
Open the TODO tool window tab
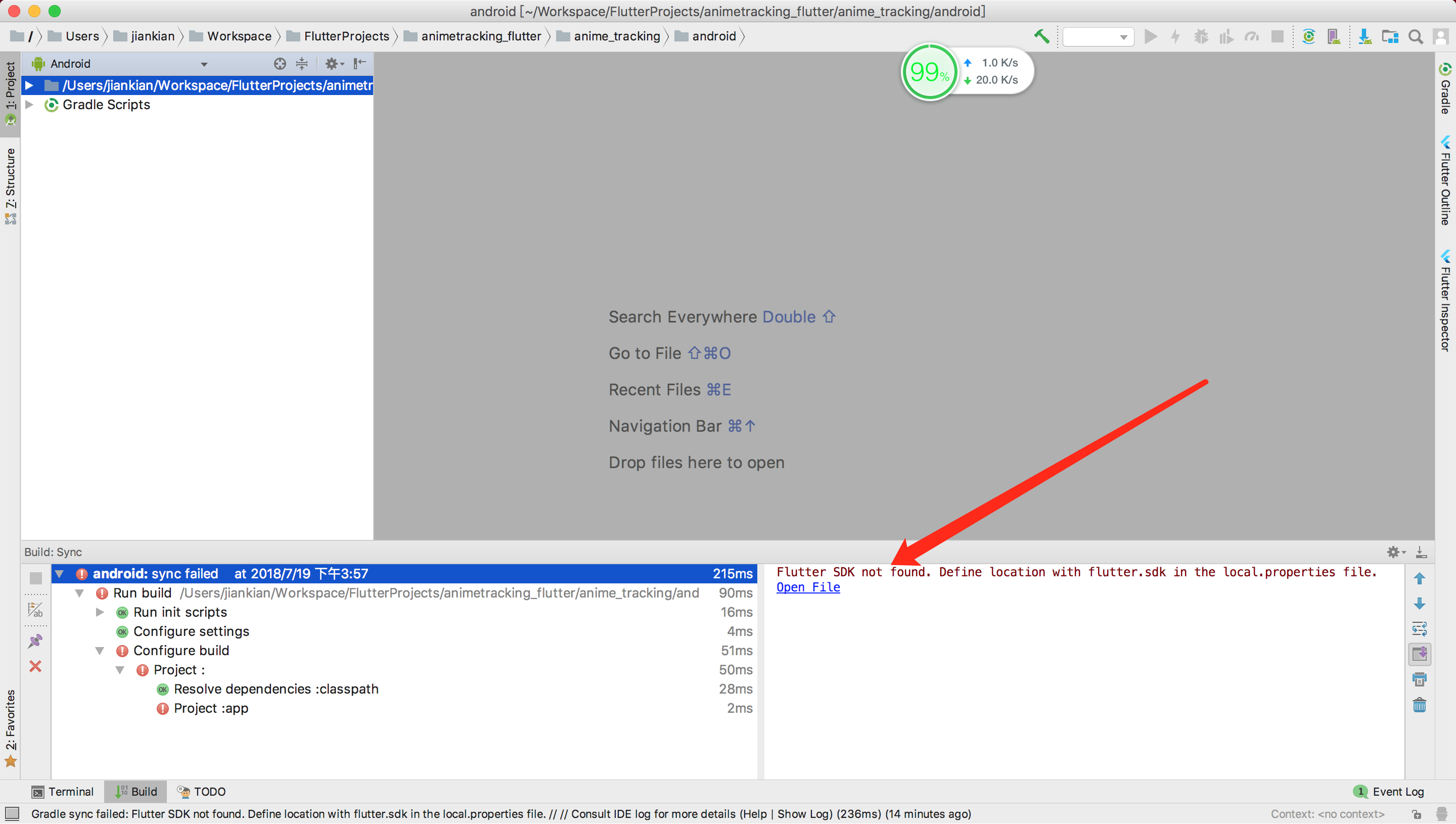coord(201,791)
